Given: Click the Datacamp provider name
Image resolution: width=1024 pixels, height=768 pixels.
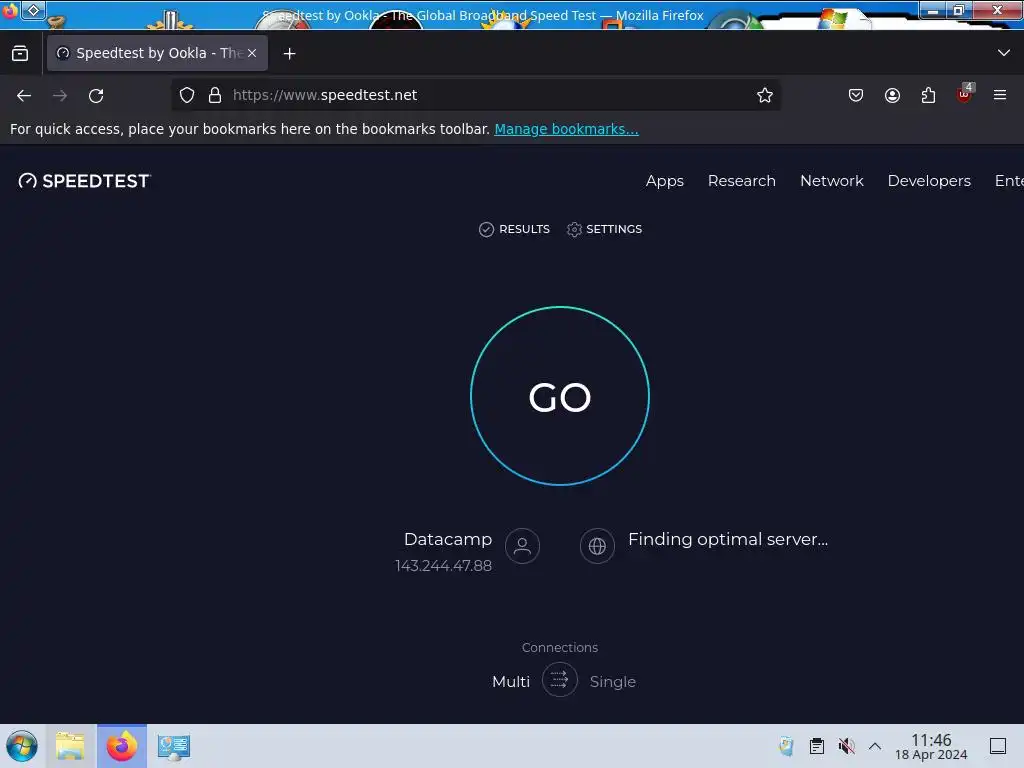Looking at the screenshot, I should (448, 539).
